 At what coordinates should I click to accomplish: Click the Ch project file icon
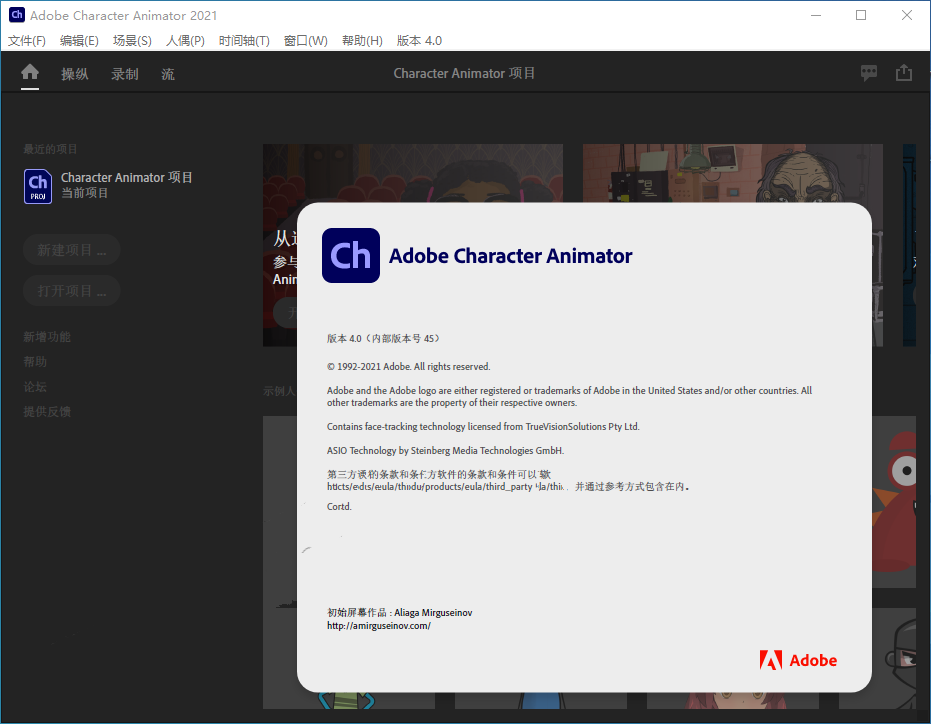coord(38,186)
